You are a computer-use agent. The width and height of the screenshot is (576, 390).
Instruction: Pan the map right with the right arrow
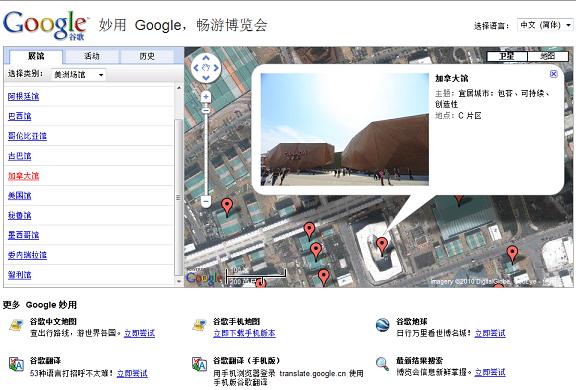(216, 68)
